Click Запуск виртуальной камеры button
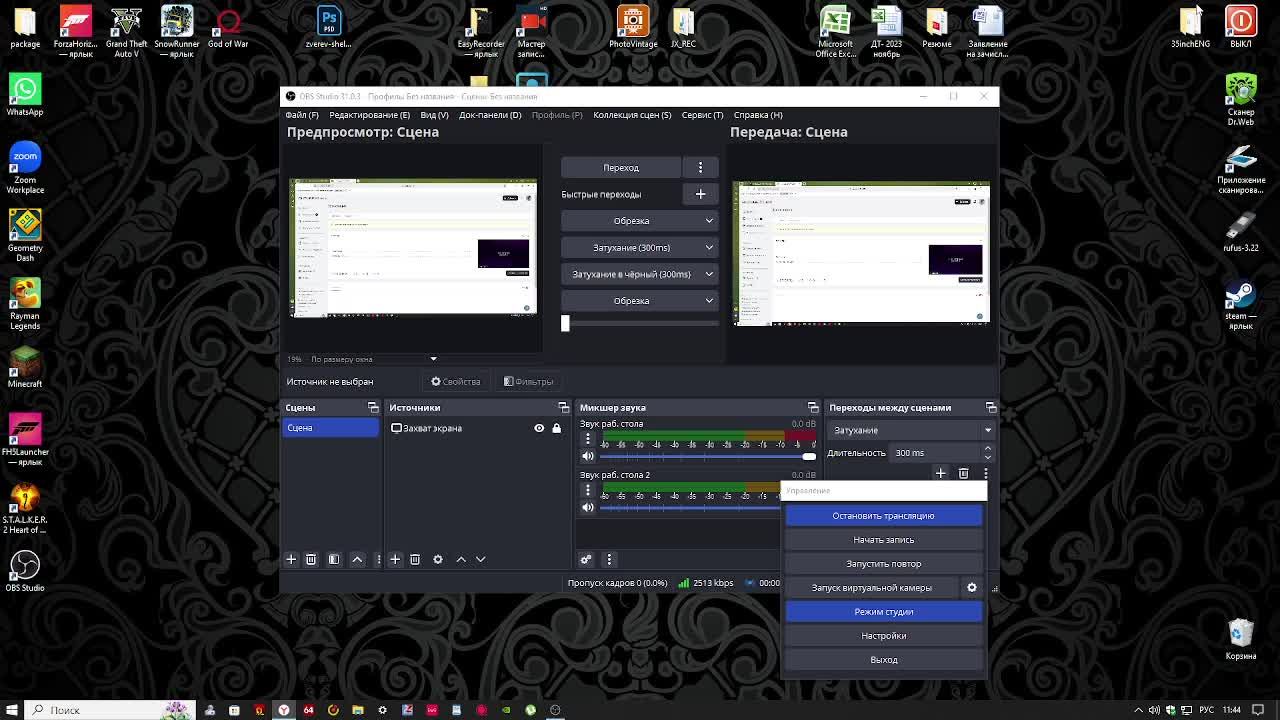The width and height of the screenshot is (1280, 720). click(x=872, y=587)
